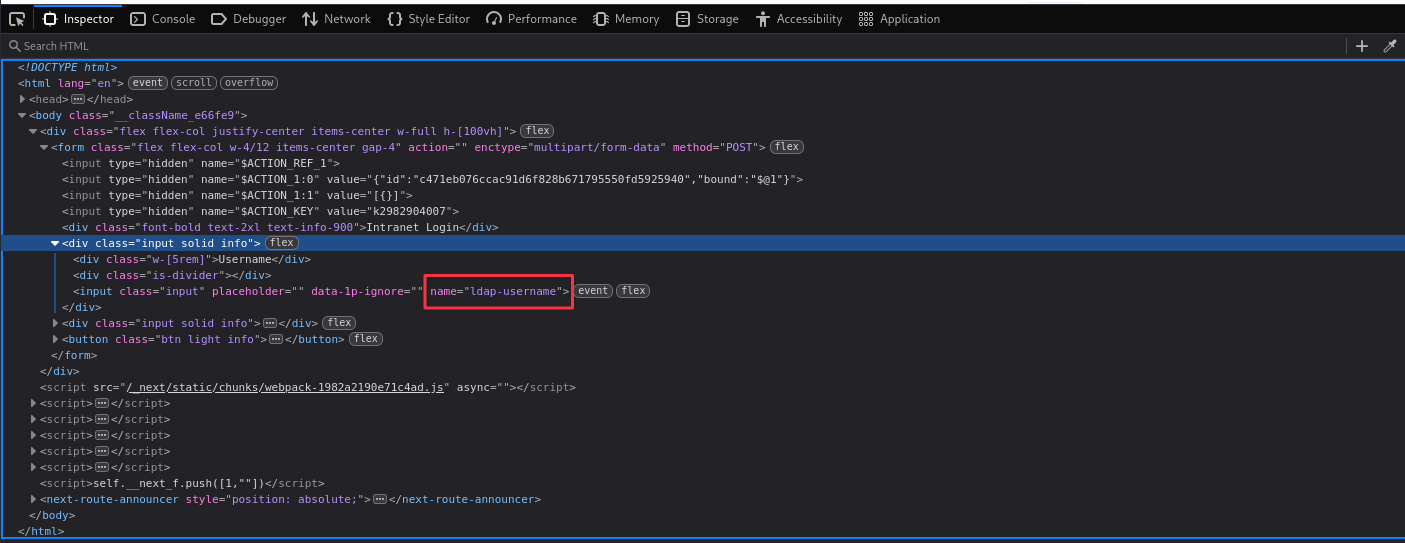The image size is (1405, 543).
Task: Activate the element picker icon
Action: [x=17, y=19]
